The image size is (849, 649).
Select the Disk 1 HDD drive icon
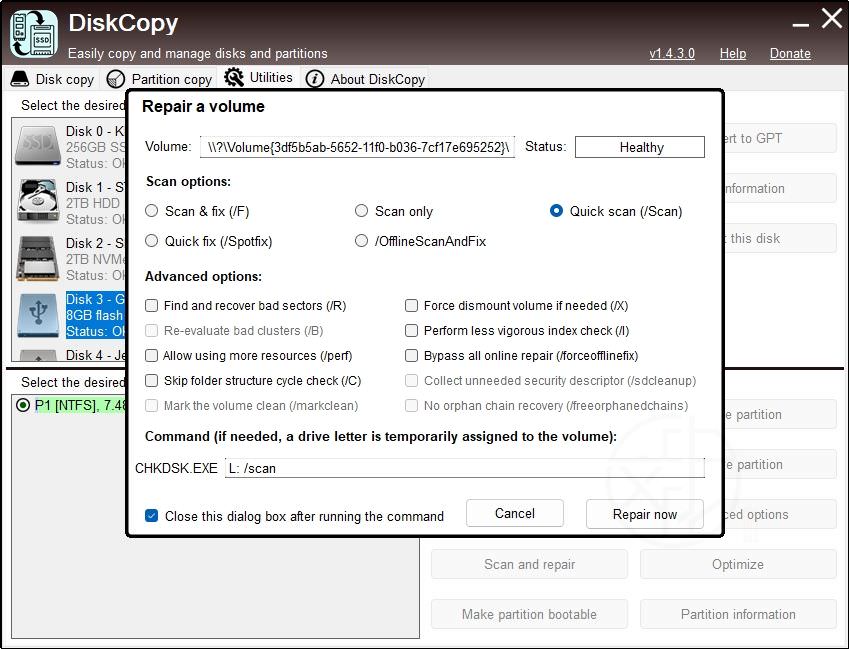pyautogui.click(x=38, y=202)
